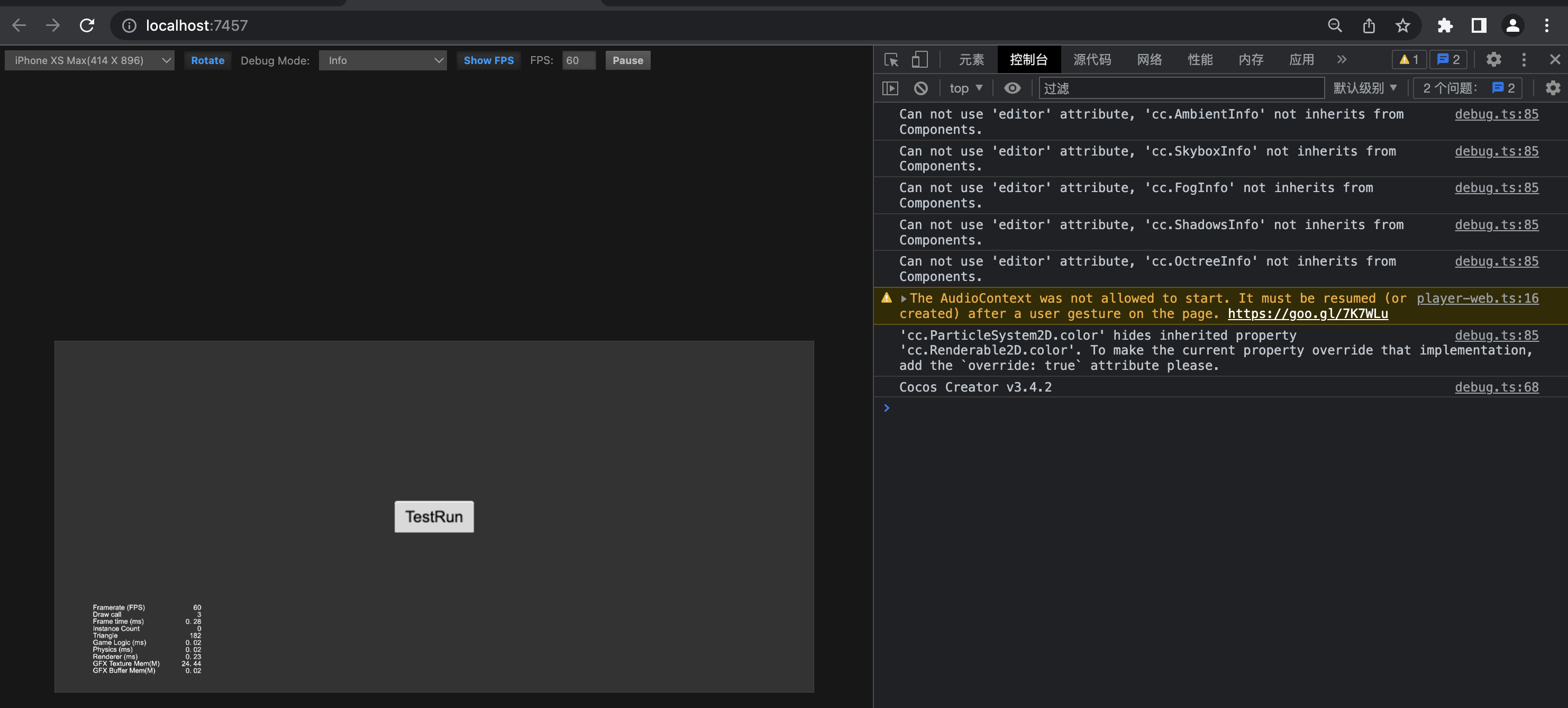
Task: Click the browser extensions puzzle icon
Action: click(1444, 25)
